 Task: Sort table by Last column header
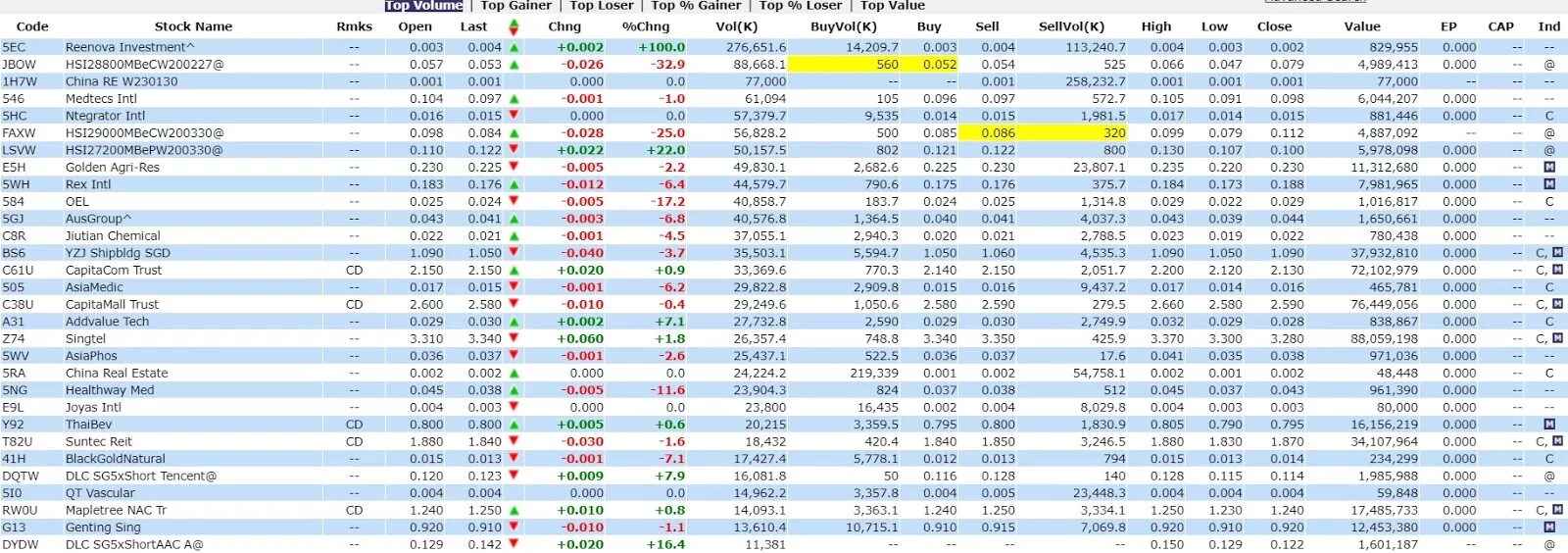[473, 26]
